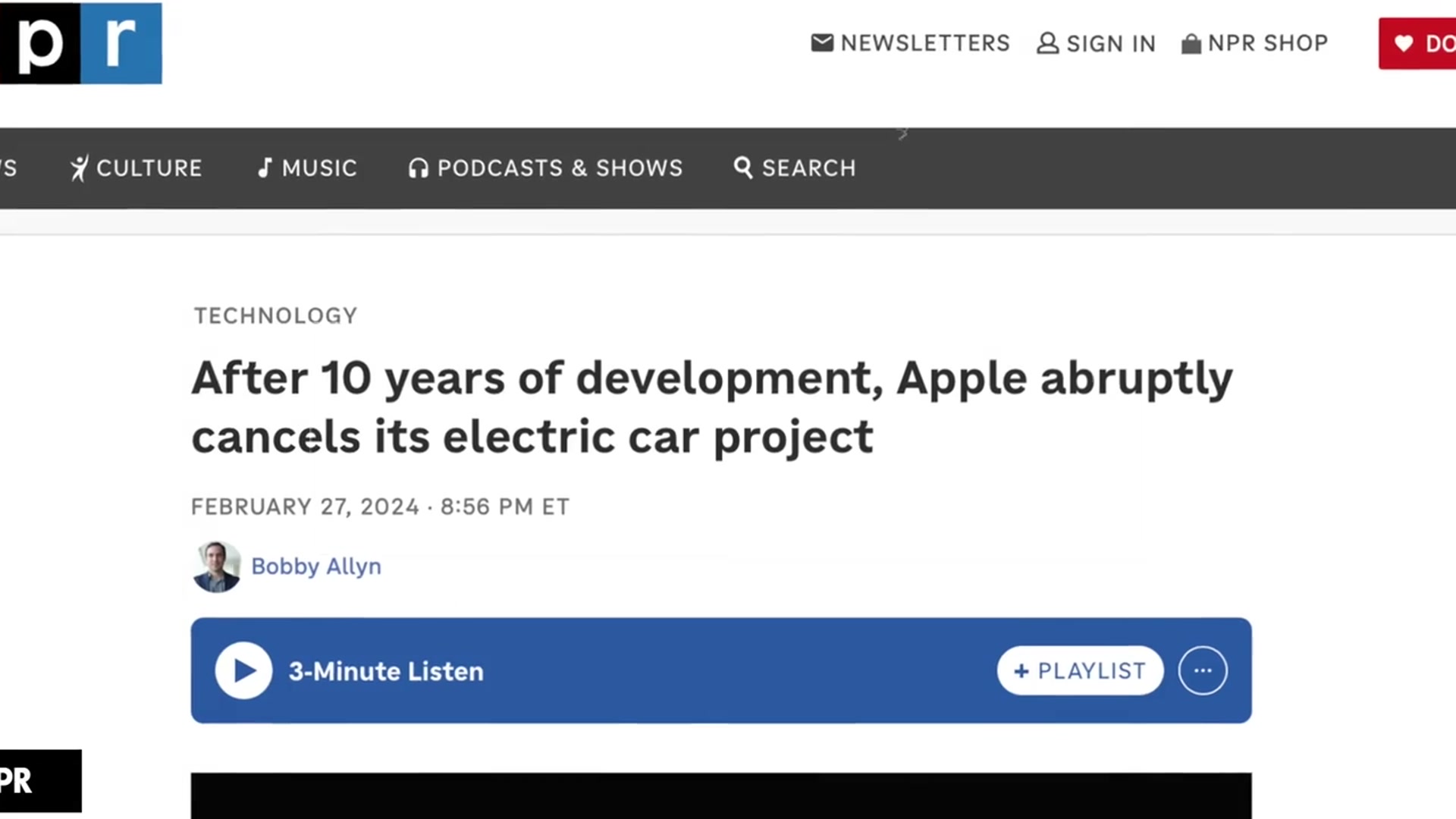Click the red Donate heart button
The height and width of the screenshot is (819, 1456).
1417,43
